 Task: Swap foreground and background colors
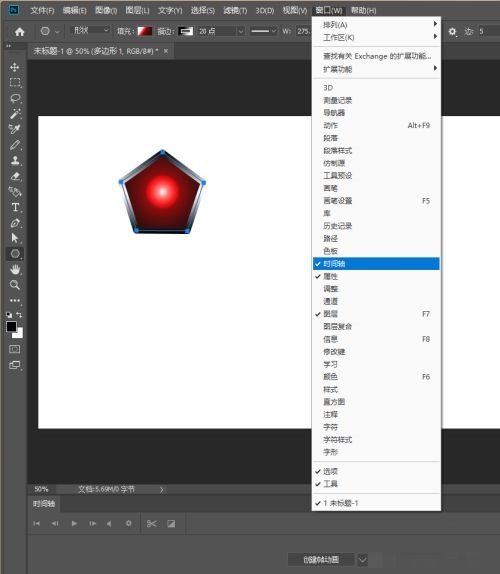click(19, 314)
